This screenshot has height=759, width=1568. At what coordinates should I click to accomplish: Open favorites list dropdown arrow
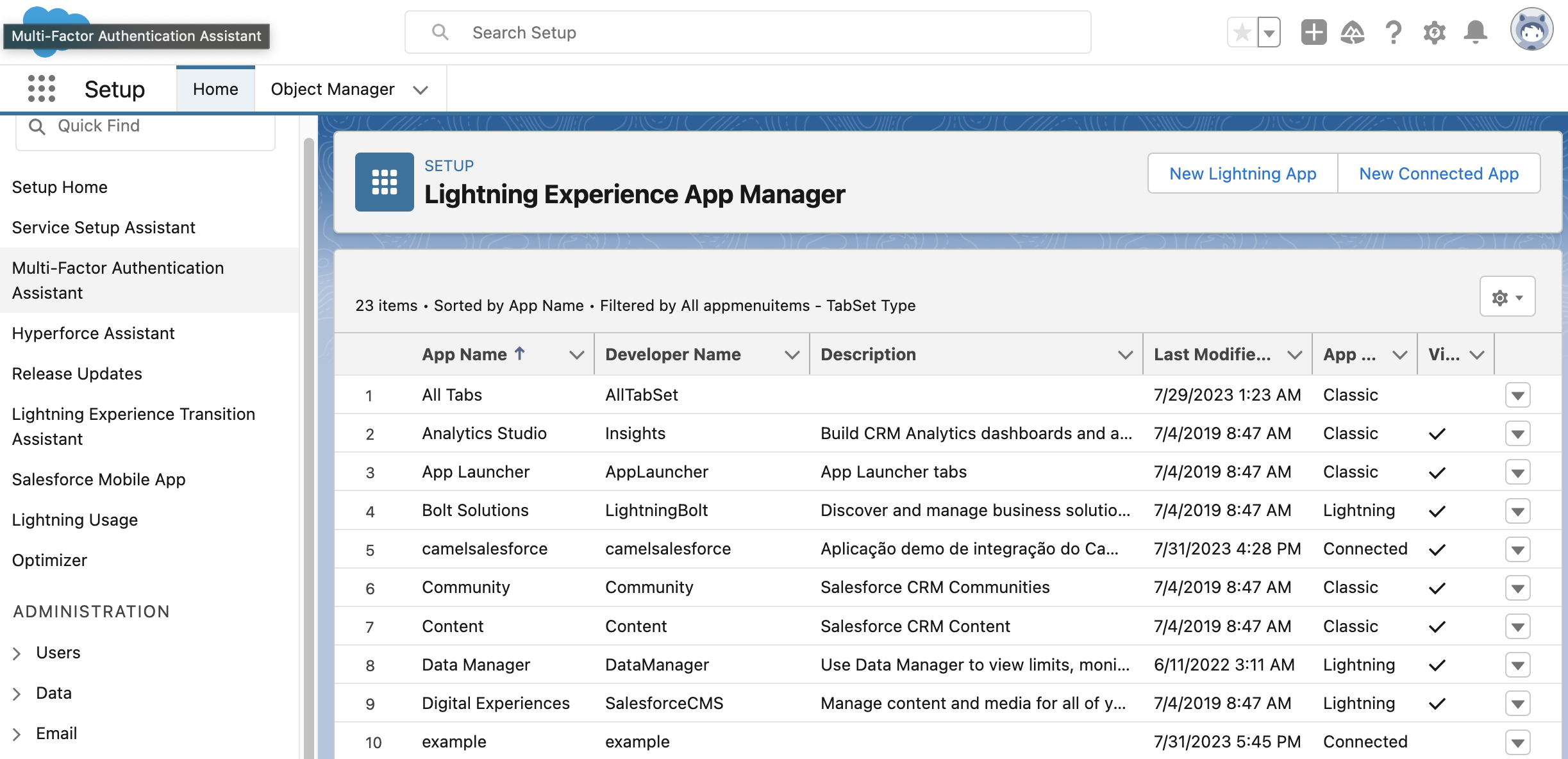coord(1269,33)
